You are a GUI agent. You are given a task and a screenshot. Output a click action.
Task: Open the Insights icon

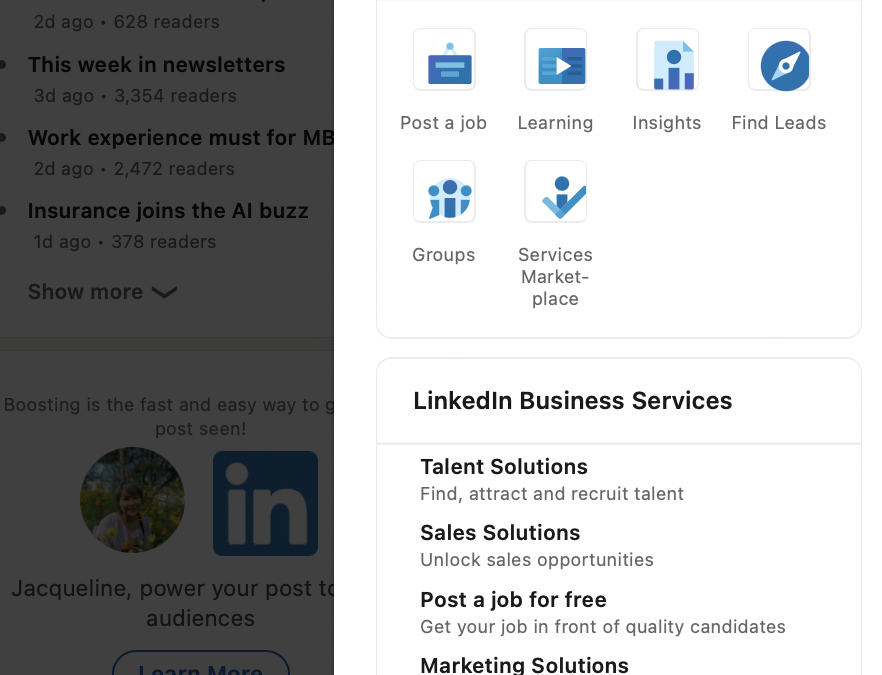click(667, 60)
